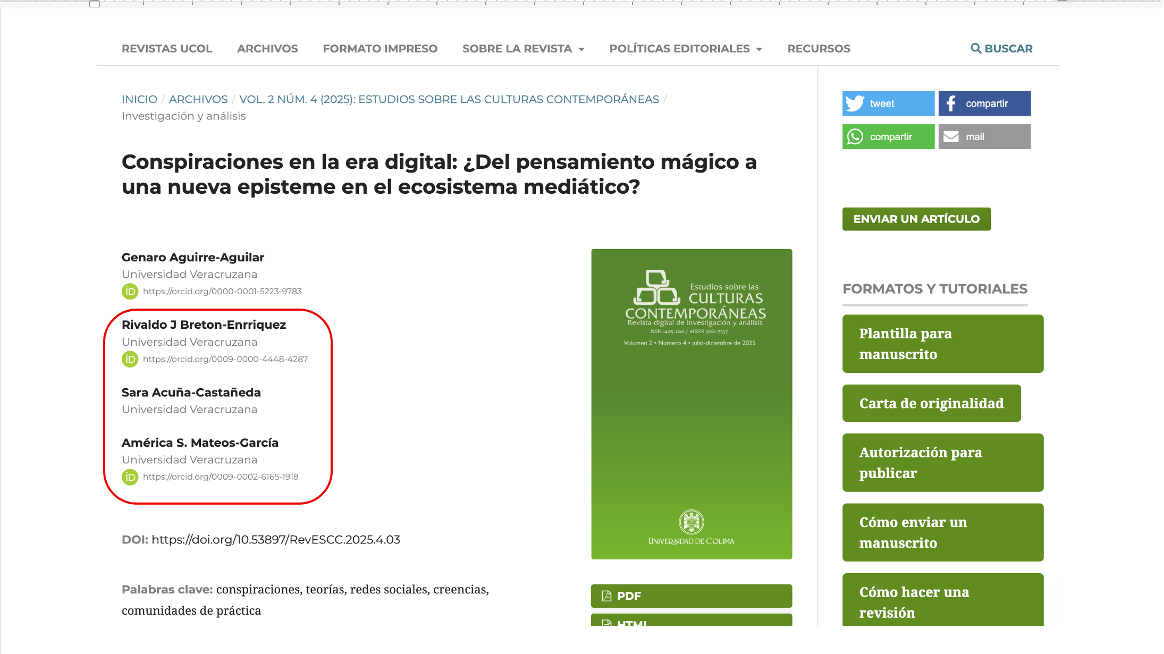Click ORCID icon for América S. Mateos-García
1164x654 pixels.
[130, 477]
